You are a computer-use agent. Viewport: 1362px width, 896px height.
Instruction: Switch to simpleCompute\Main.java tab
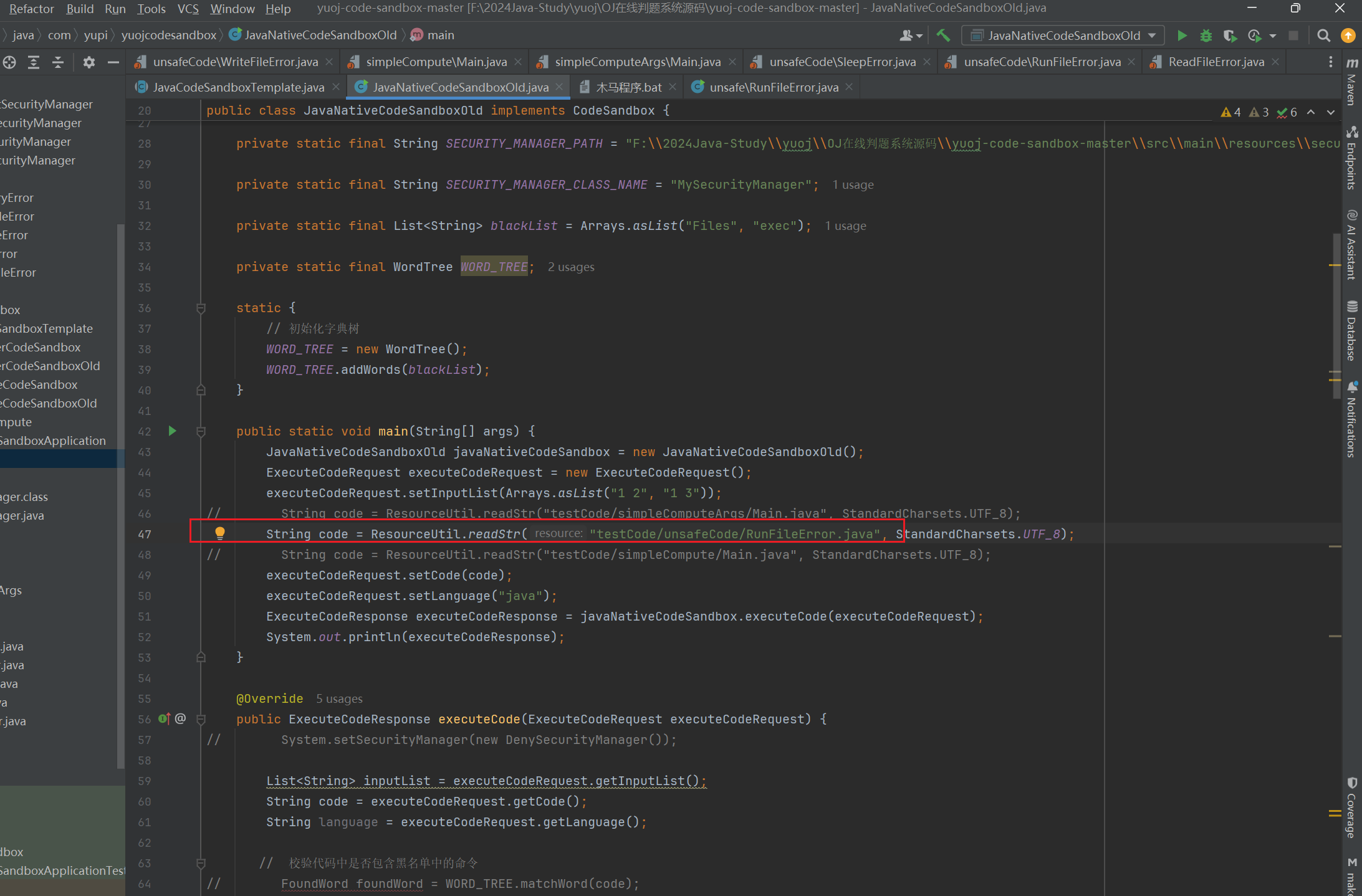click(436, 62)
